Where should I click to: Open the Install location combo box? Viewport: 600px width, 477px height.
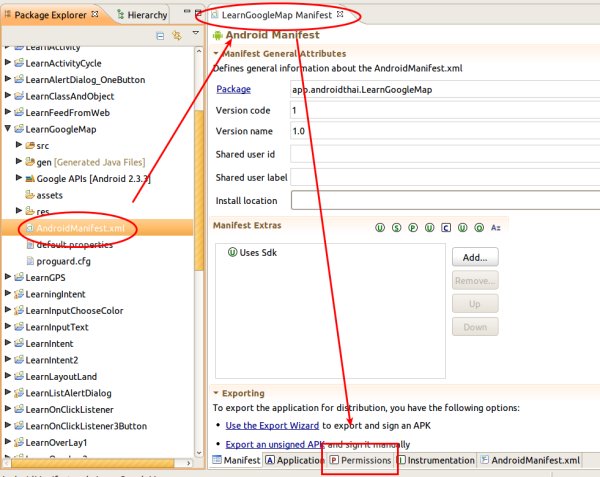[445, 200]
